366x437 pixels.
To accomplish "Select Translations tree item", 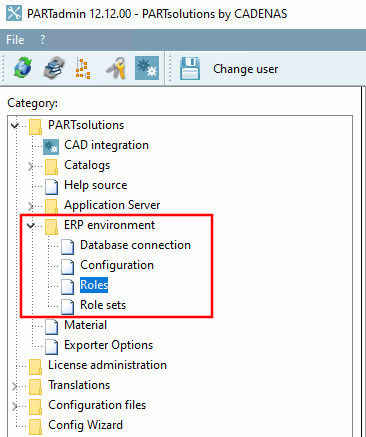I will click(79, 385).
